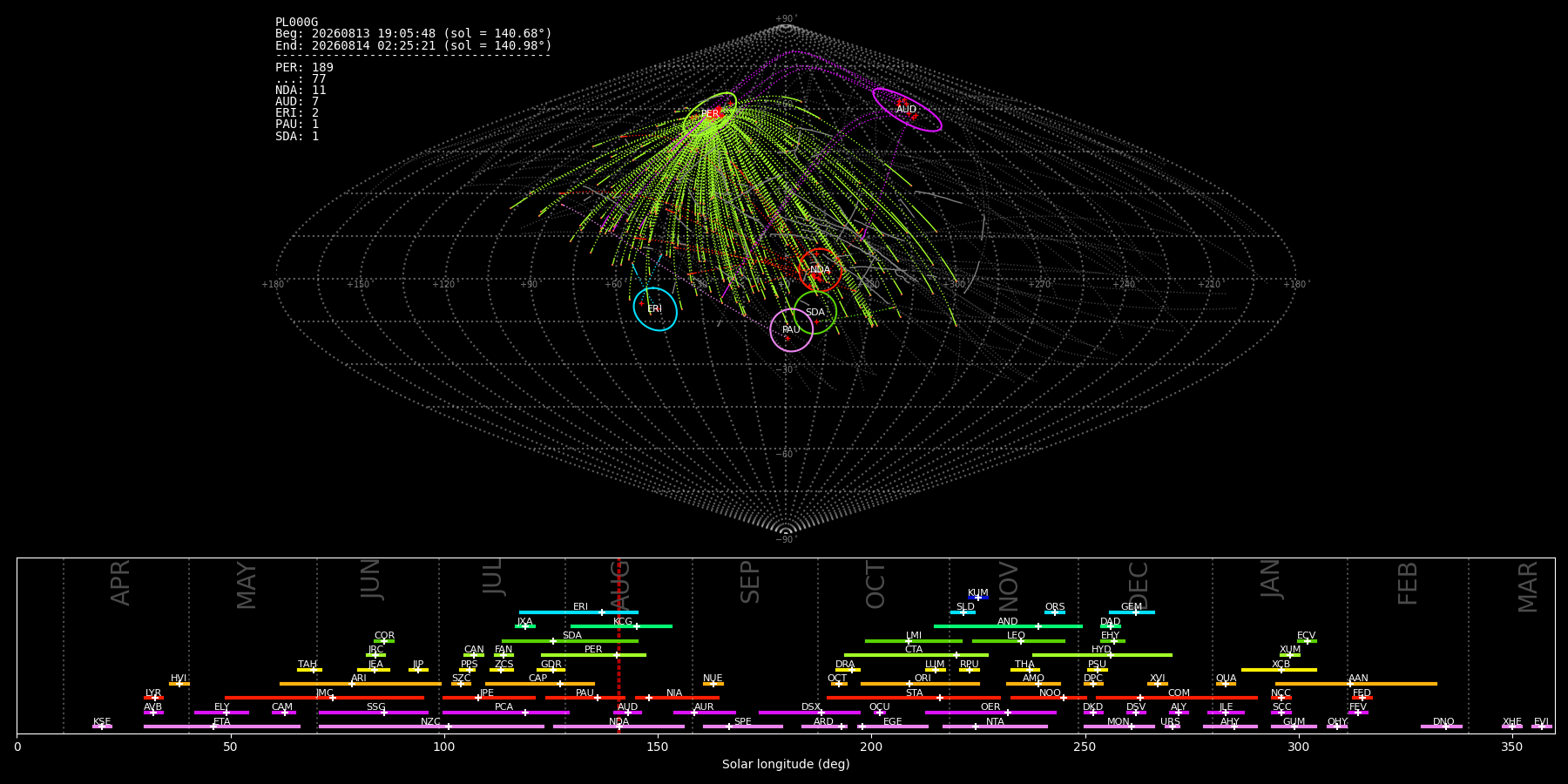Click the AUG month label
Screen dimensions: 1568x784
click(620, 585)
